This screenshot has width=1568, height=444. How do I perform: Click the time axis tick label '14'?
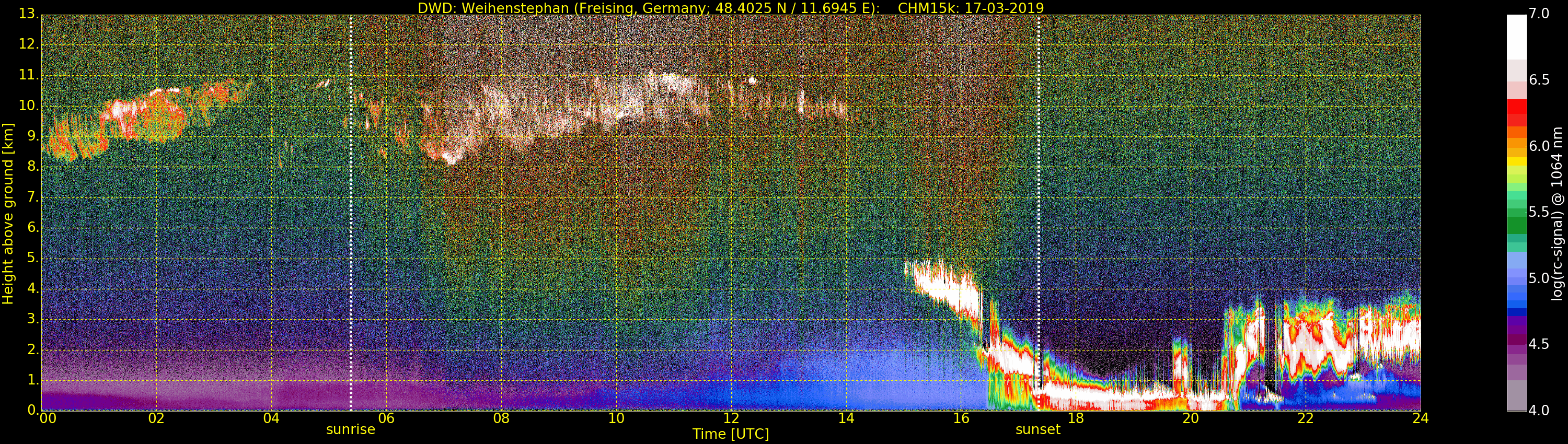tap(846, 418)
